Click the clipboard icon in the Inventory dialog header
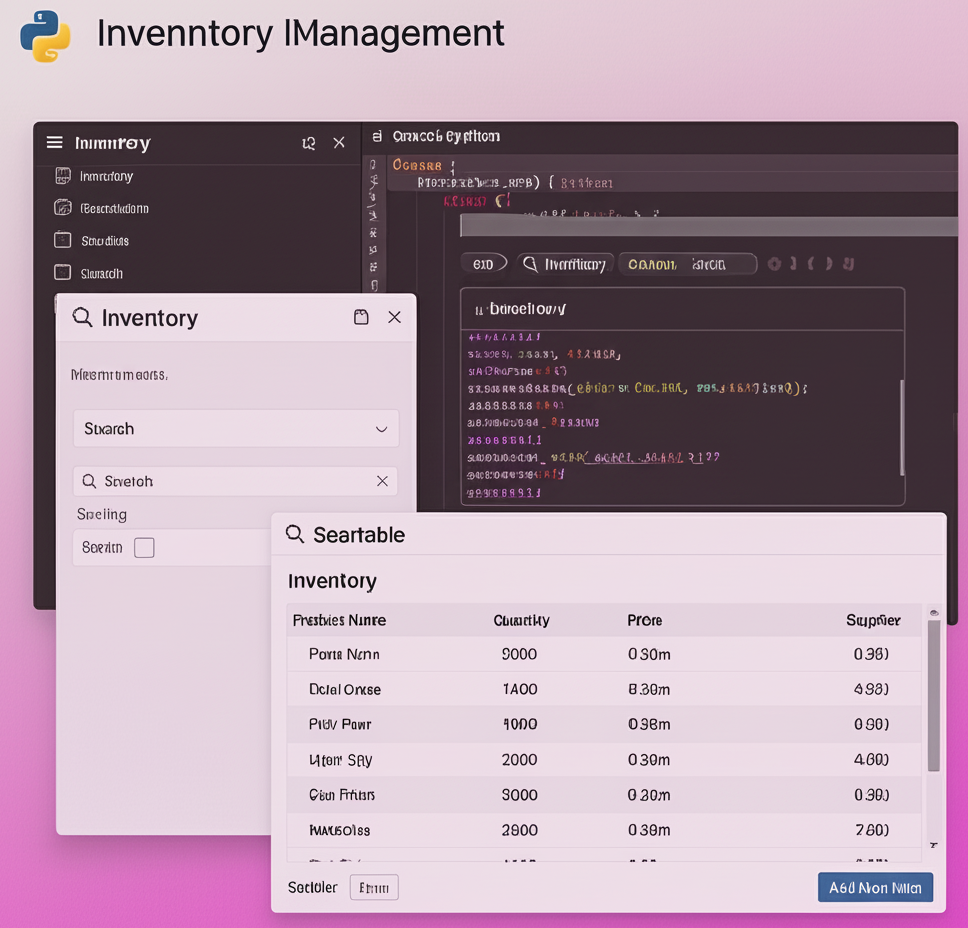Image resolution: width=968 pixels, height=928 pixels. click(x=361, y=316)
